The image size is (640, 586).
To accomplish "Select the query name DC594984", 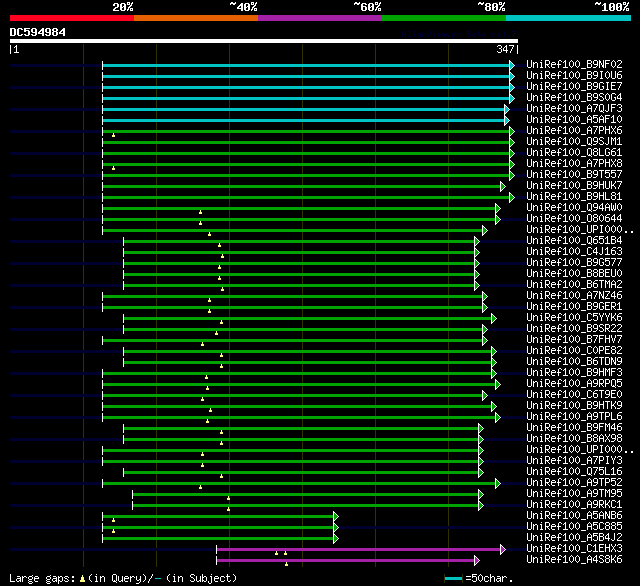I will point(38,32).
